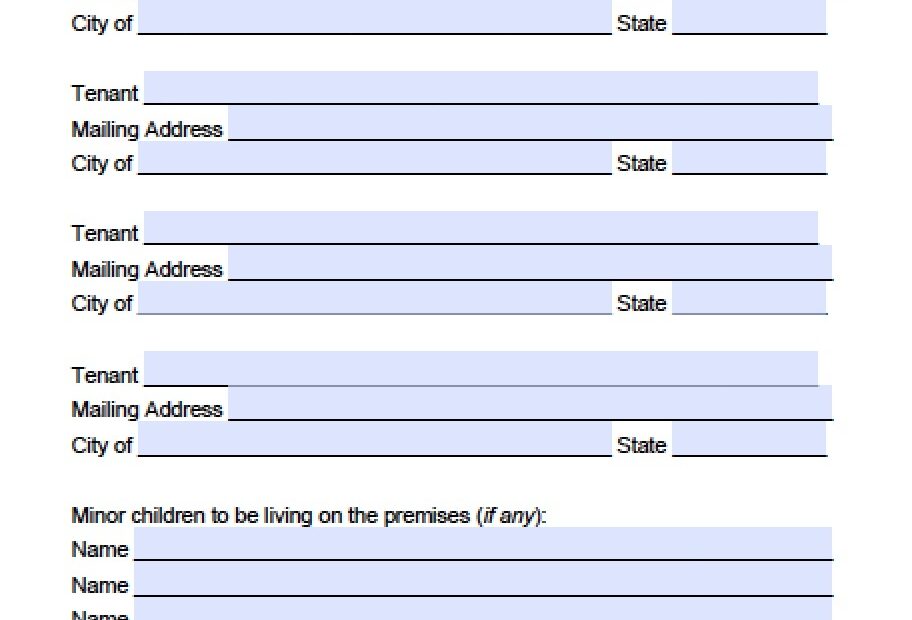
Task: Click the State field in third tenant block
Action: pyautogui.click(x=750, y=439)
